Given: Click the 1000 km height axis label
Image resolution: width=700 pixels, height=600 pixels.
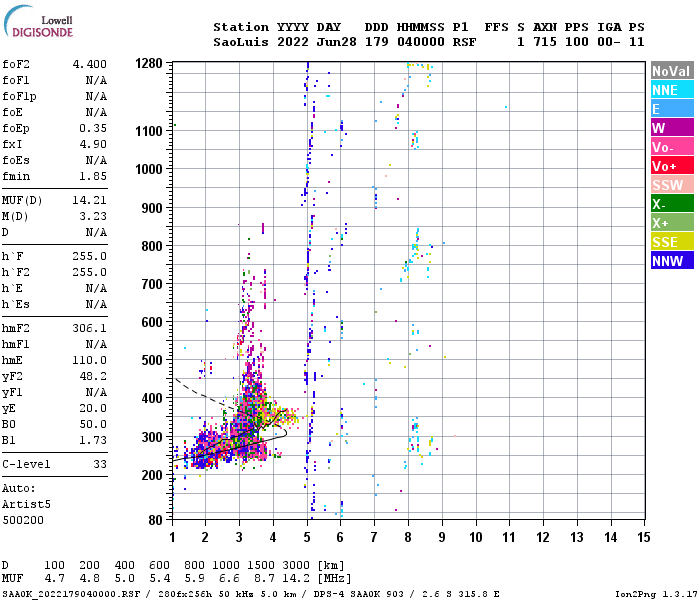Looking at the screenshot, I should [x=149, y=169].
